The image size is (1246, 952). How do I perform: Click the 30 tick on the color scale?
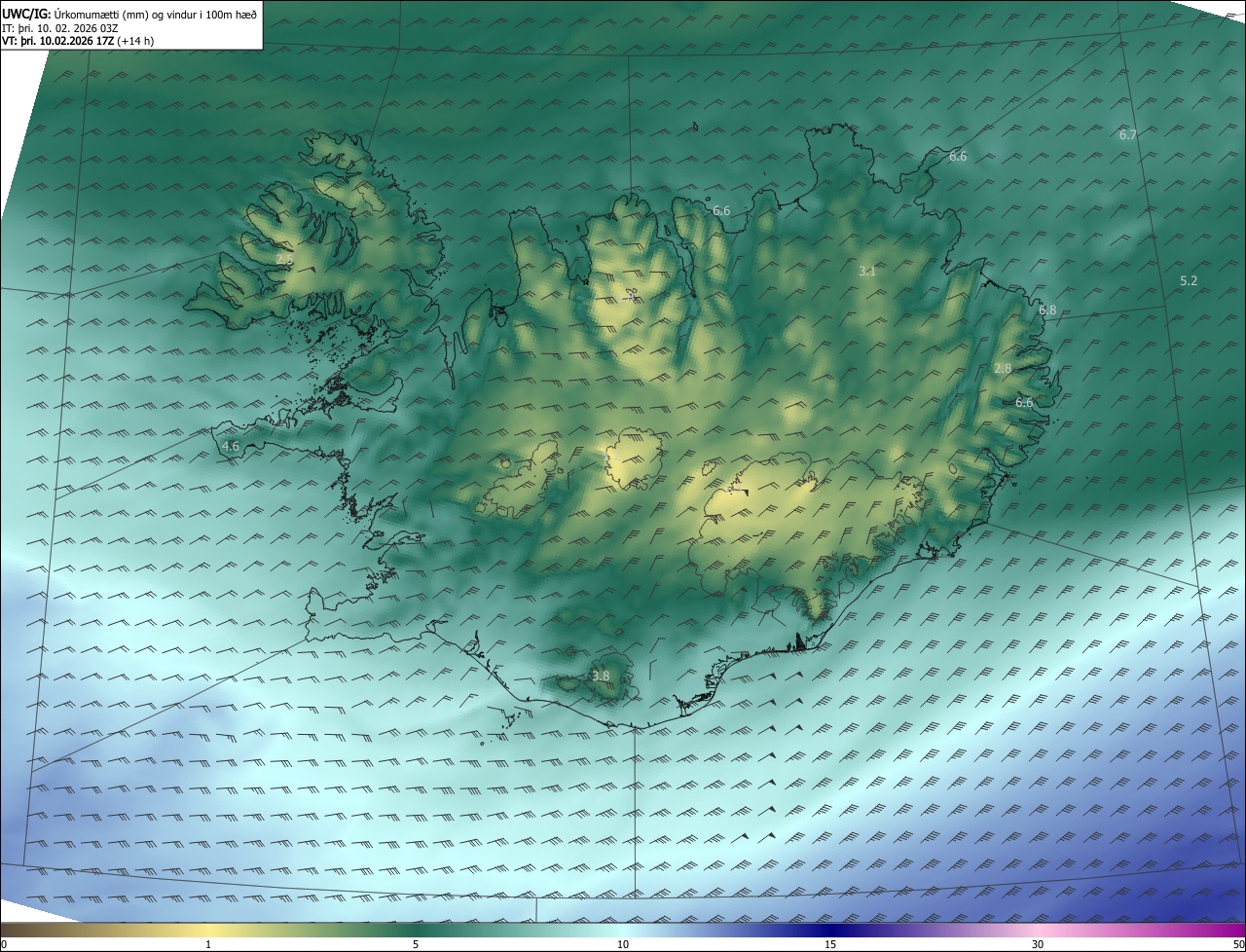[x=1038, y=945]
